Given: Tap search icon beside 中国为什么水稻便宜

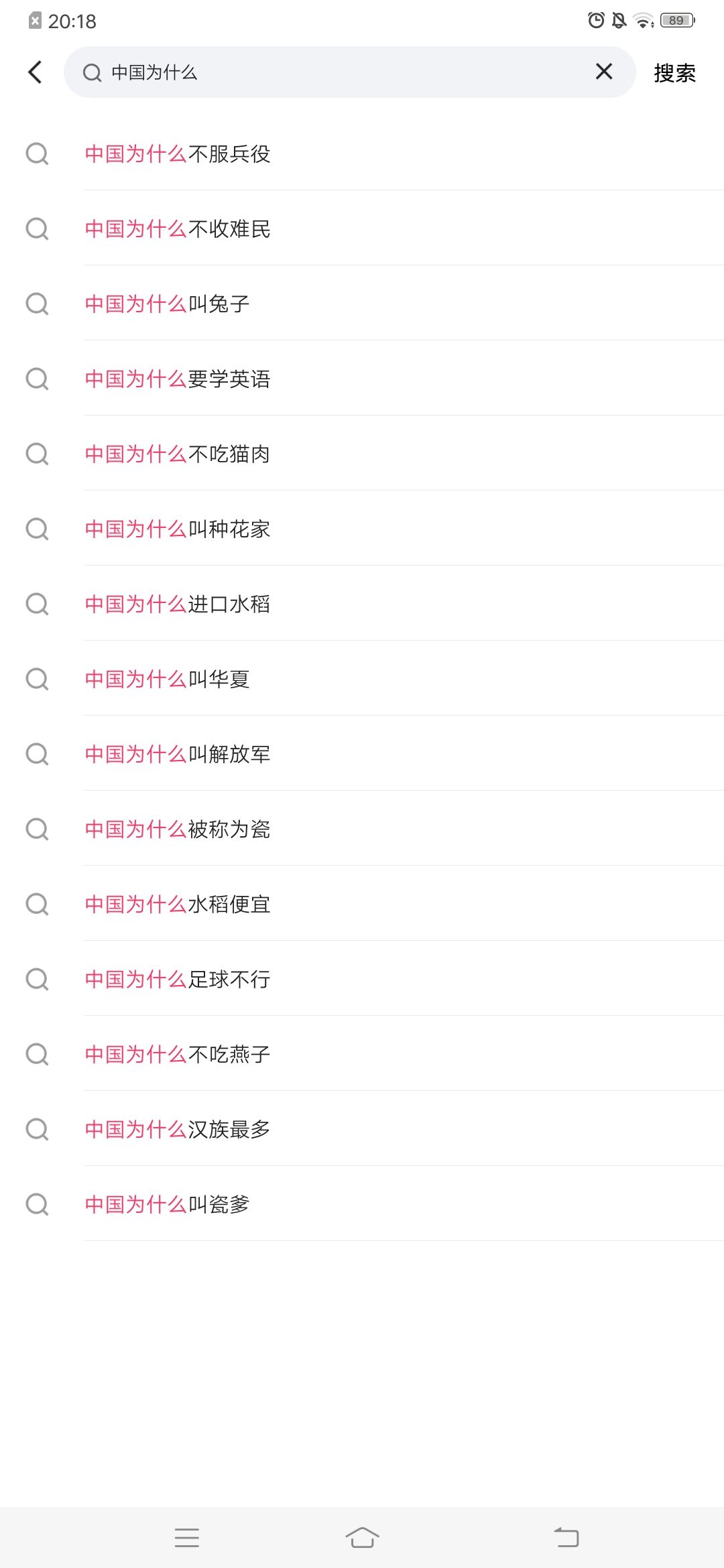Looking at the screenshot, I should point(37,905).
